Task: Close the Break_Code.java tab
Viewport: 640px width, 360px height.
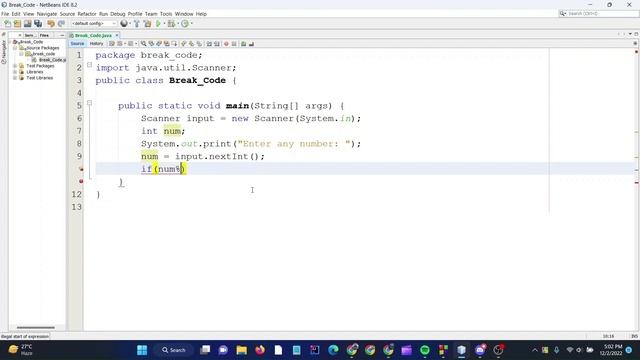Action: (x=117, y=36)
